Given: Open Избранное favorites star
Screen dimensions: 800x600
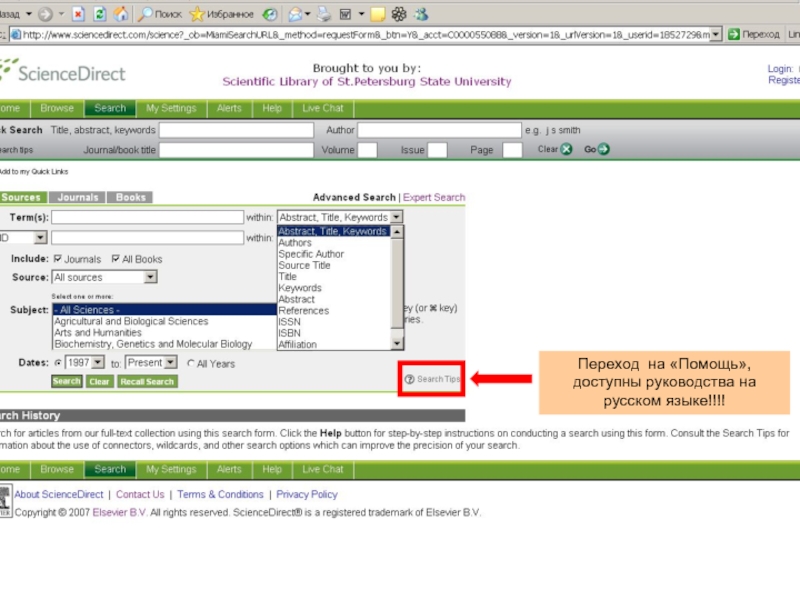Looking at the screenshot, I should [x=221, y=14].
